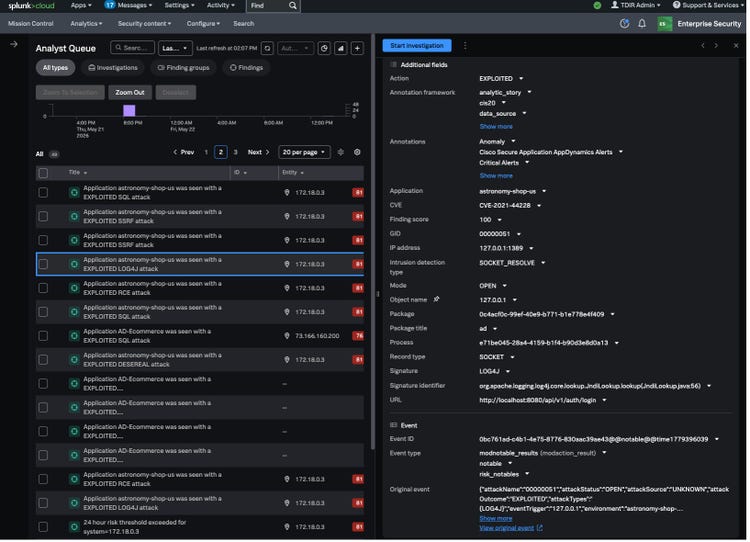The width and height of the screenshot is (750, 542).
Task: Check the EXPLOITED LOG4J selected row checkbox
Action: coord(44,265)
